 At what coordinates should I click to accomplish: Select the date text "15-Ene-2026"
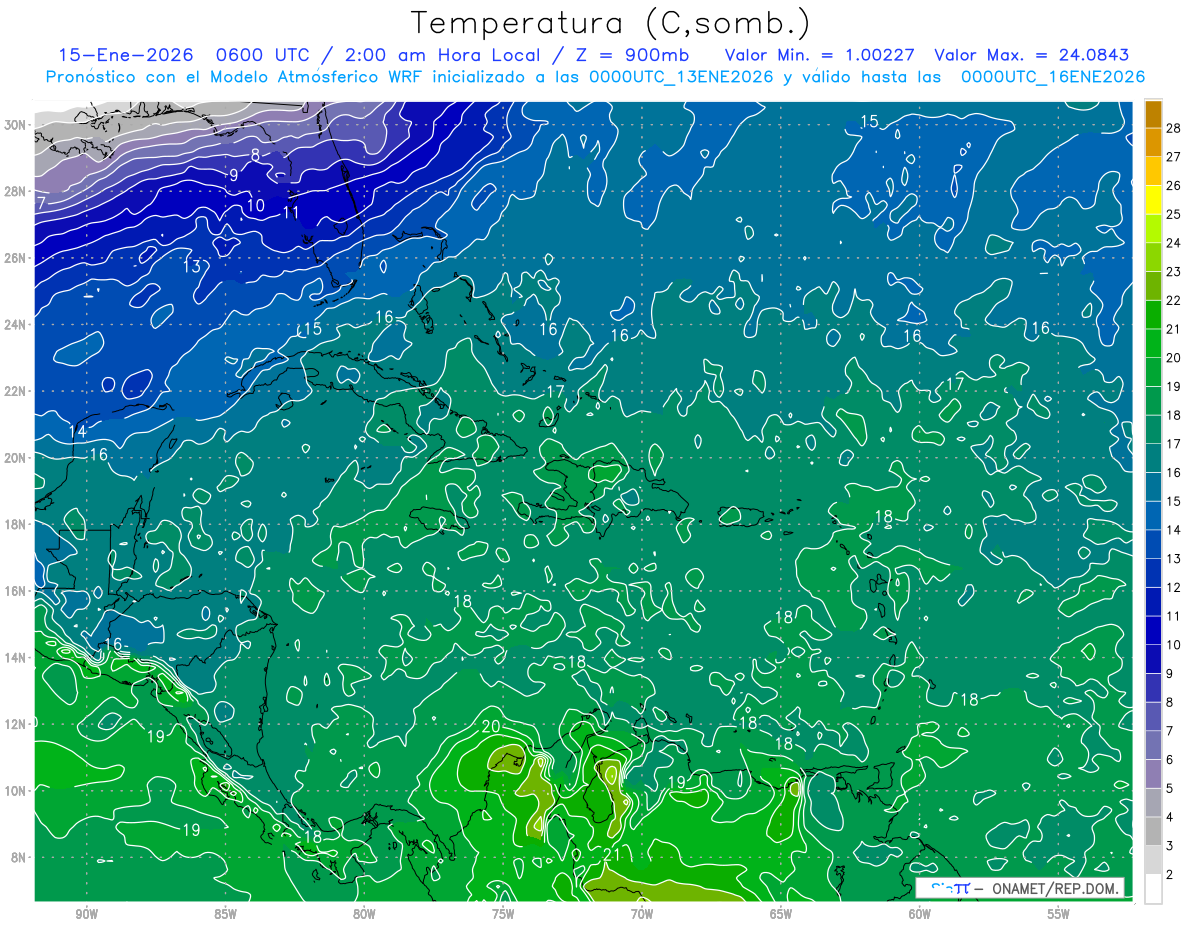click(x=124, y=56)
